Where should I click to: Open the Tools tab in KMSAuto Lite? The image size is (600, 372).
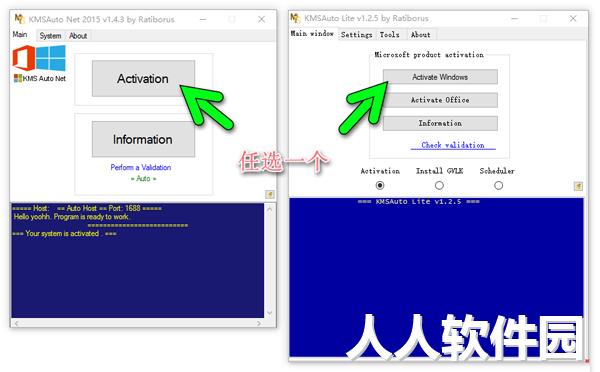click(x=390, y=34)
